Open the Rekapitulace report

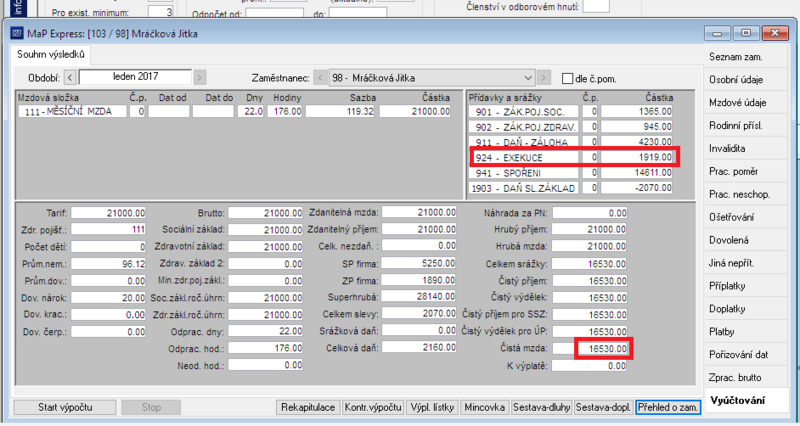[x=308, y=407]
